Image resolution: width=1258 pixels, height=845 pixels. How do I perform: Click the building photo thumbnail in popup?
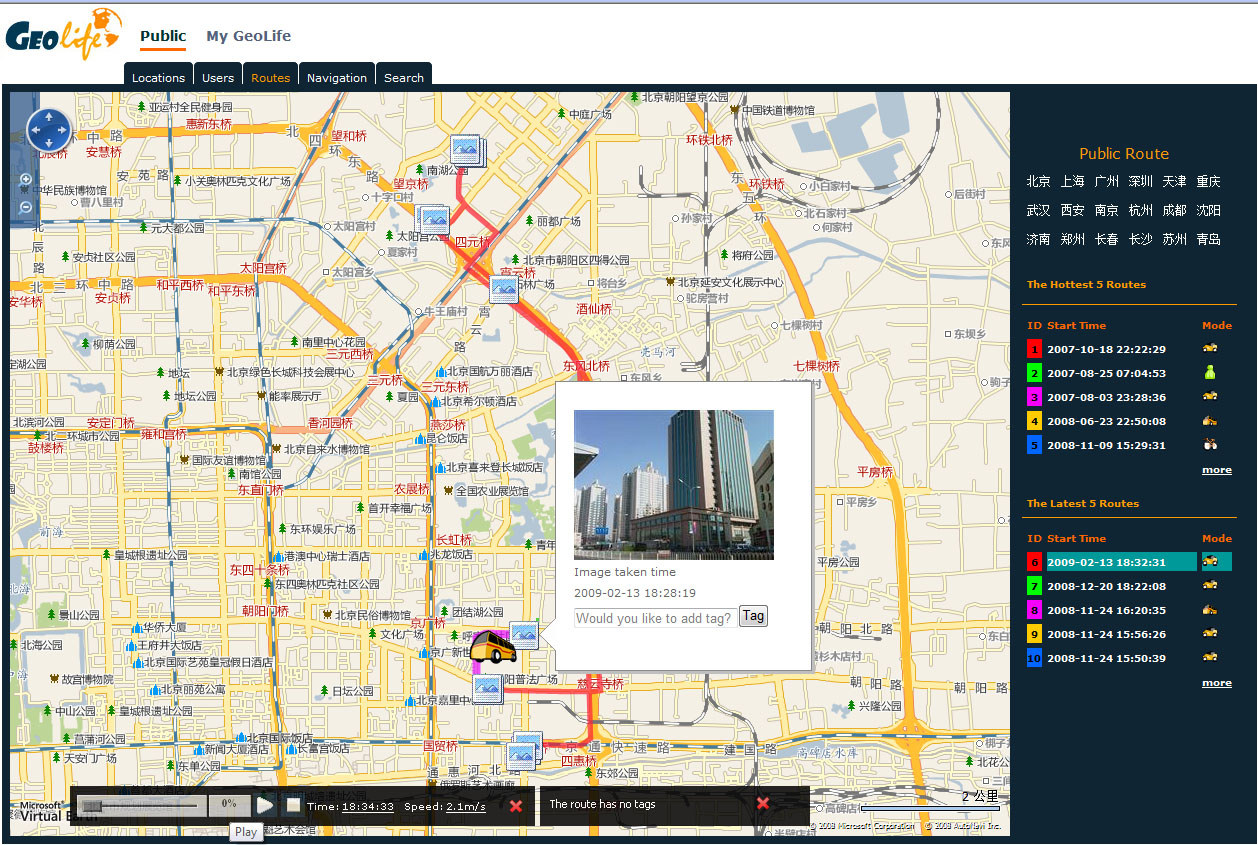[673, 484]
